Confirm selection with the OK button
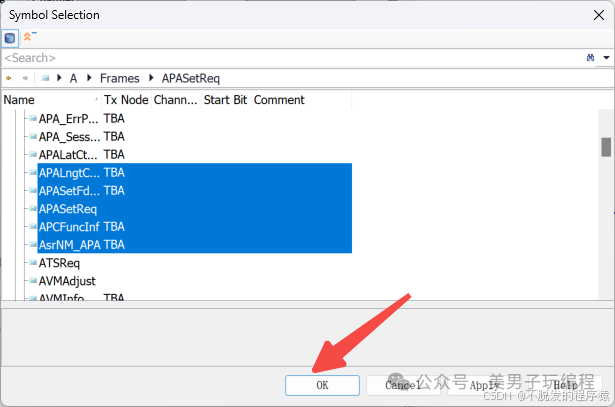The image size is (615, 407). 322,385
